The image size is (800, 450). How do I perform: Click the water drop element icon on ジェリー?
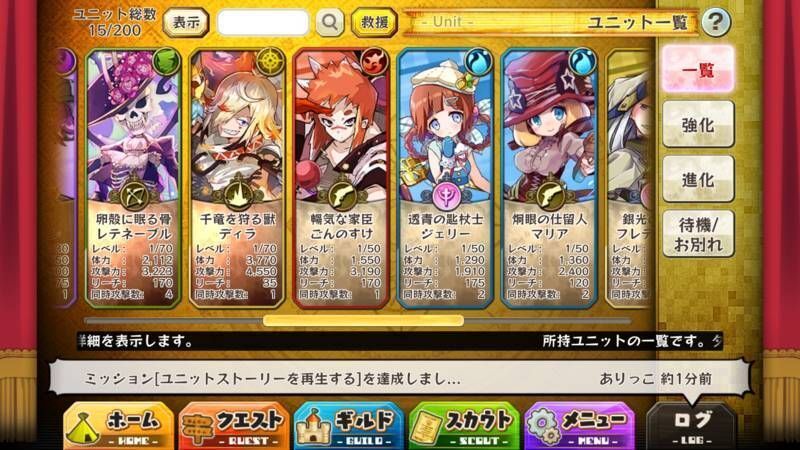(478, 62)
